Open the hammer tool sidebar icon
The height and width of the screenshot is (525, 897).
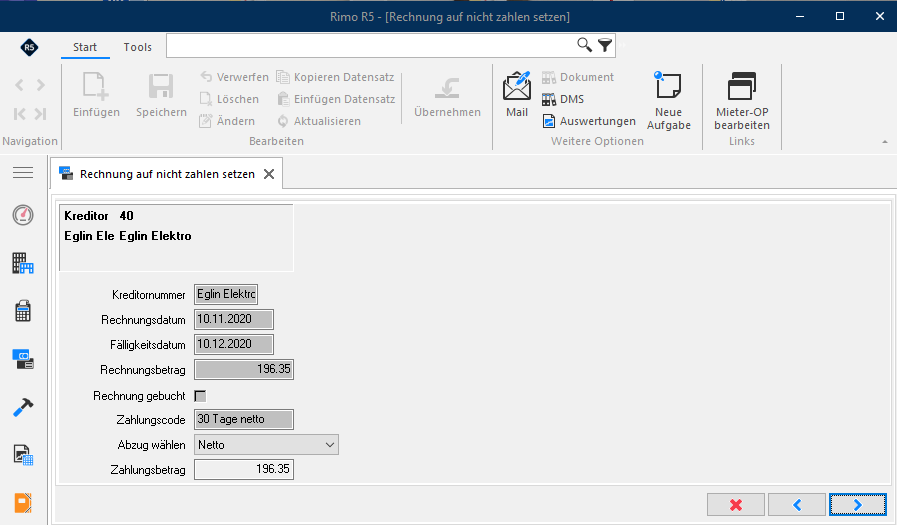coord(23,407)
